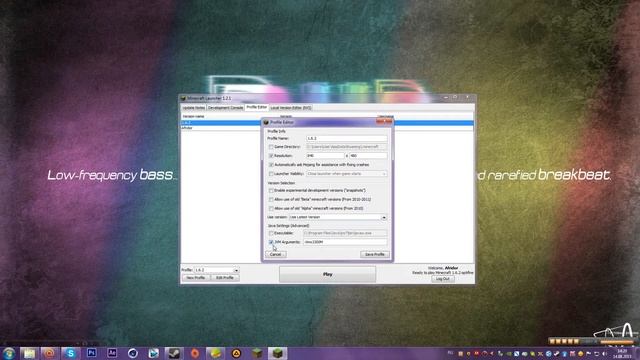640x360 pixels.
Task: Toggle the Resolution checkbox
Action: pyautogui.click(x=271, y=156)
